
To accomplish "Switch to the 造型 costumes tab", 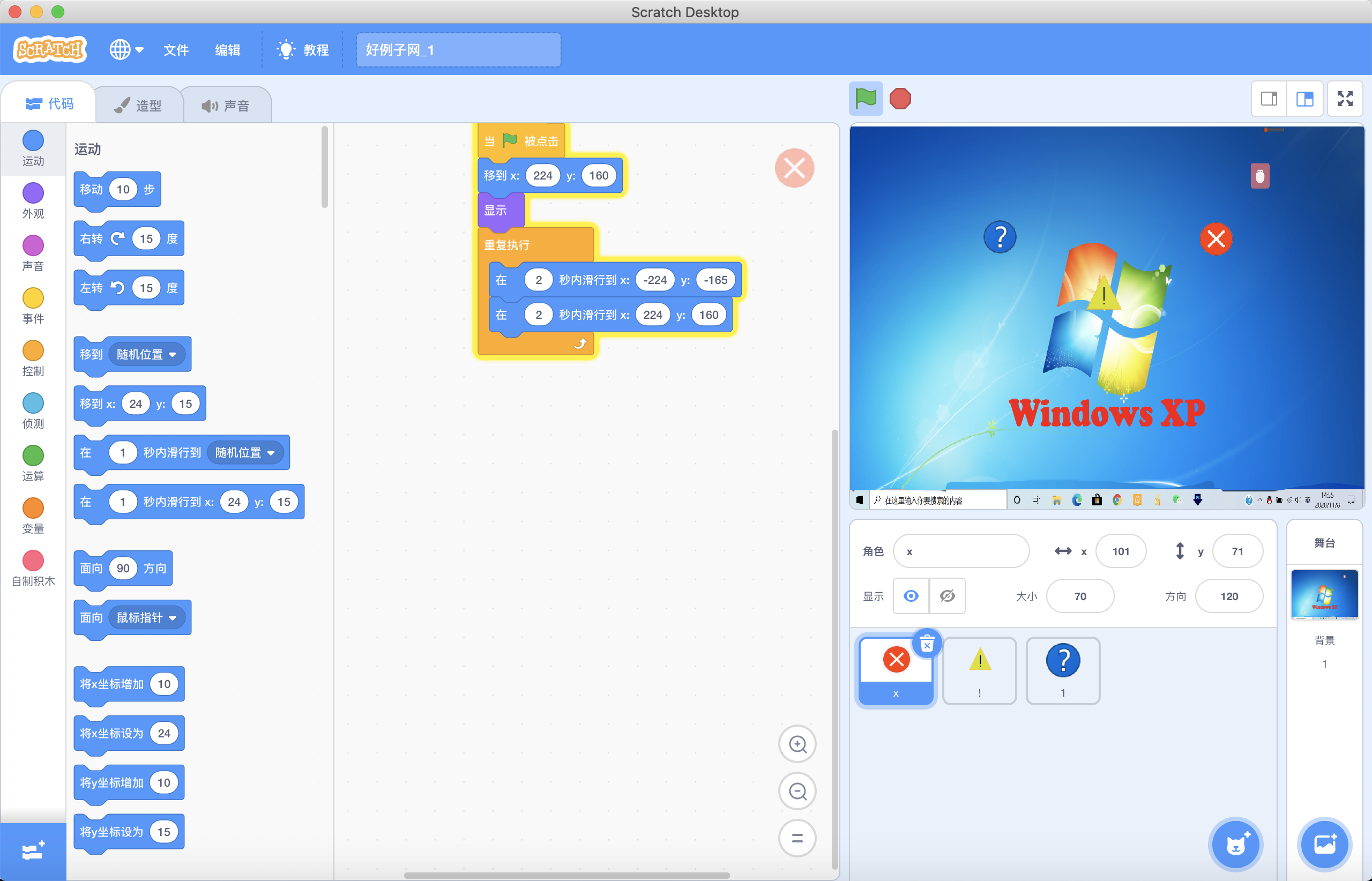I will [138, 105].
